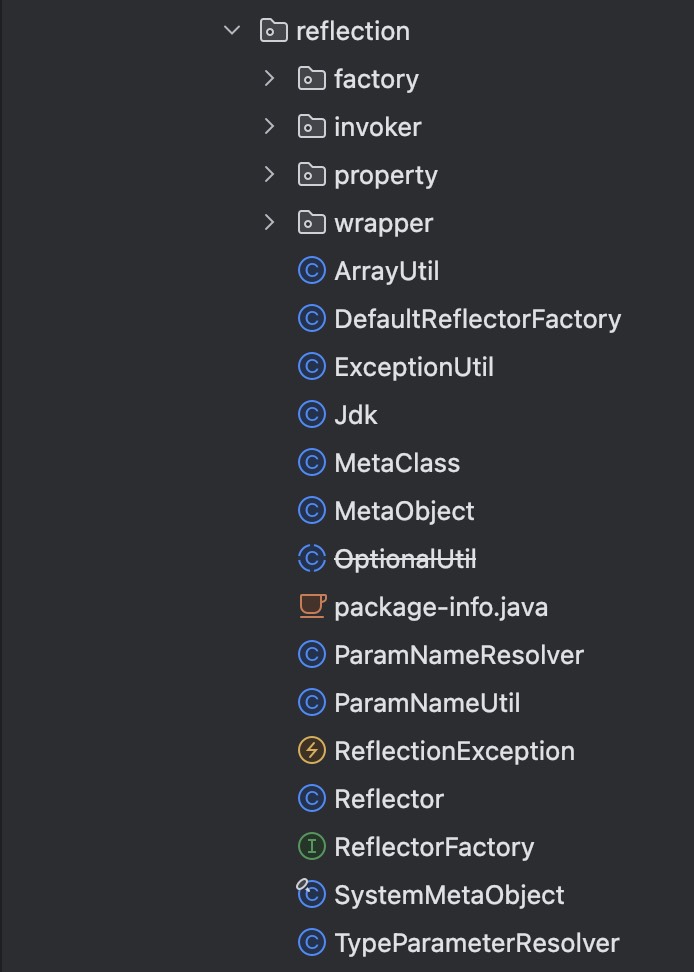Click the Jdk class icon
Viewport: 694px width, 972px height.
tap(312, 415)
